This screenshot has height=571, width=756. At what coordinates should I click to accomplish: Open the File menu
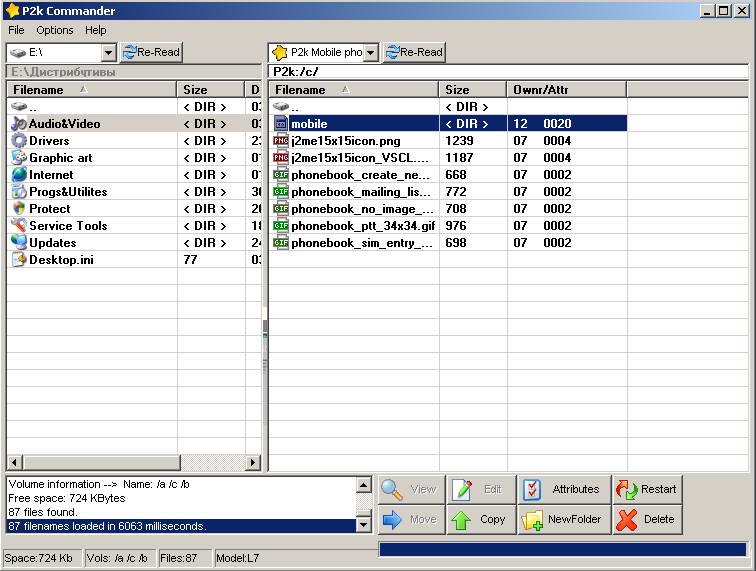16,30
